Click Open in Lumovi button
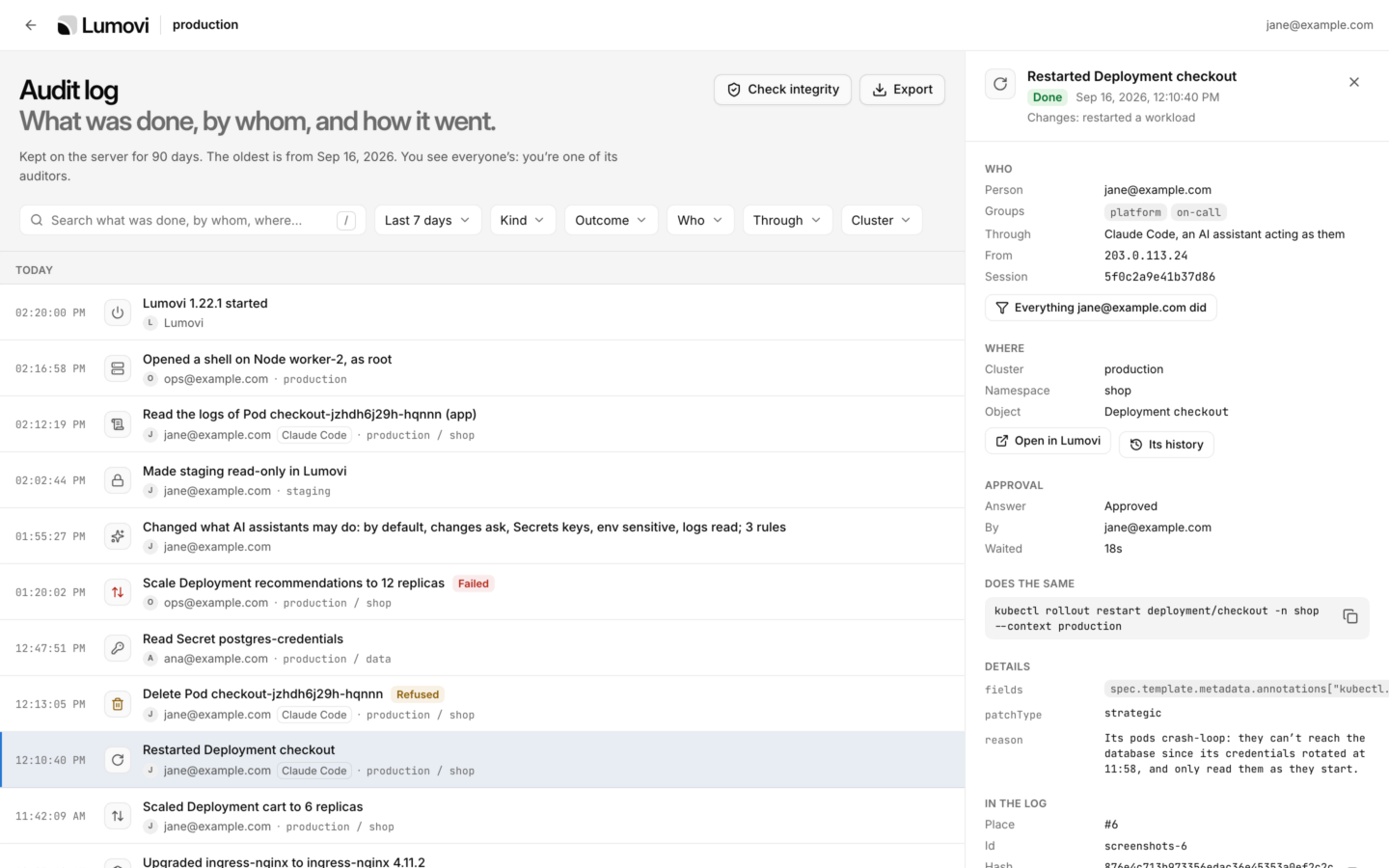The image size is (1389, 868). pyautogui.click(x=1048, y=441)
